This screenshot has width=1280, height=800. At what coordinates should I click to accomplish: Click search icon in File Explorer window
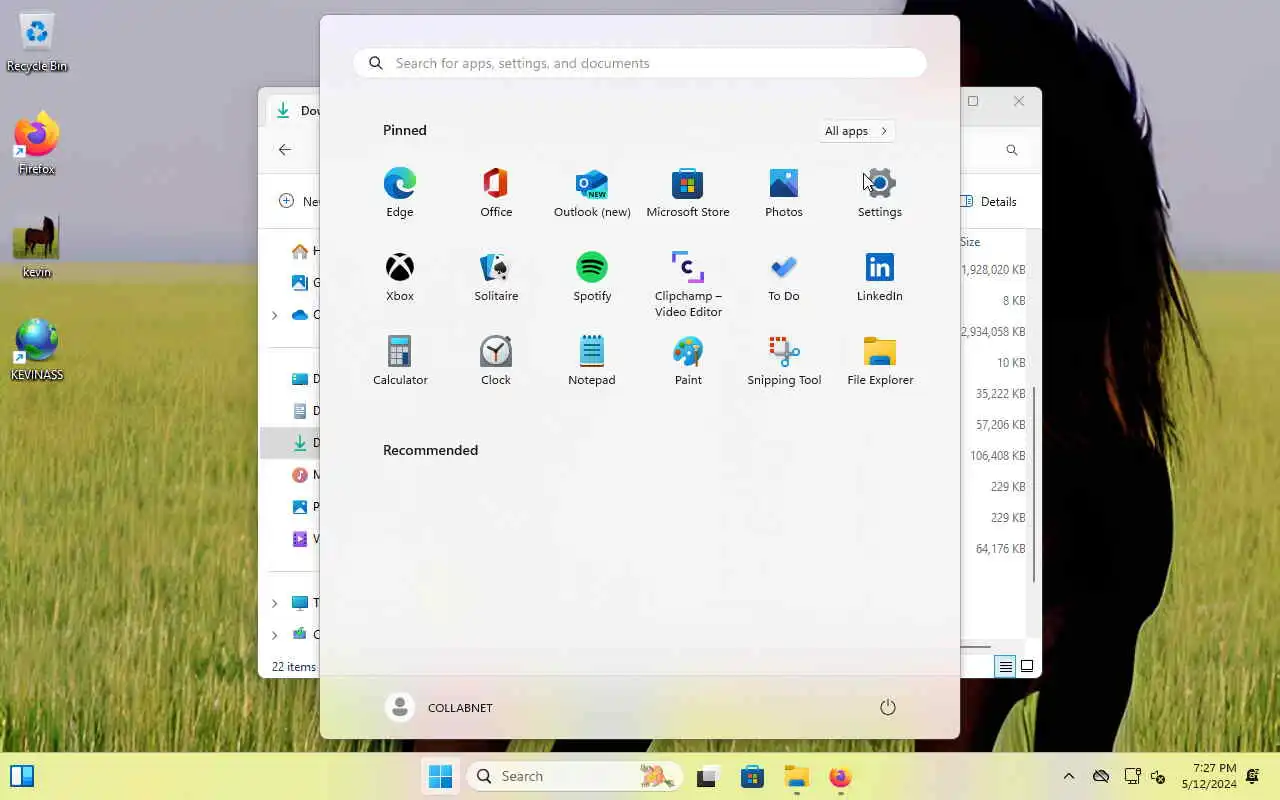coord(1012,150)
